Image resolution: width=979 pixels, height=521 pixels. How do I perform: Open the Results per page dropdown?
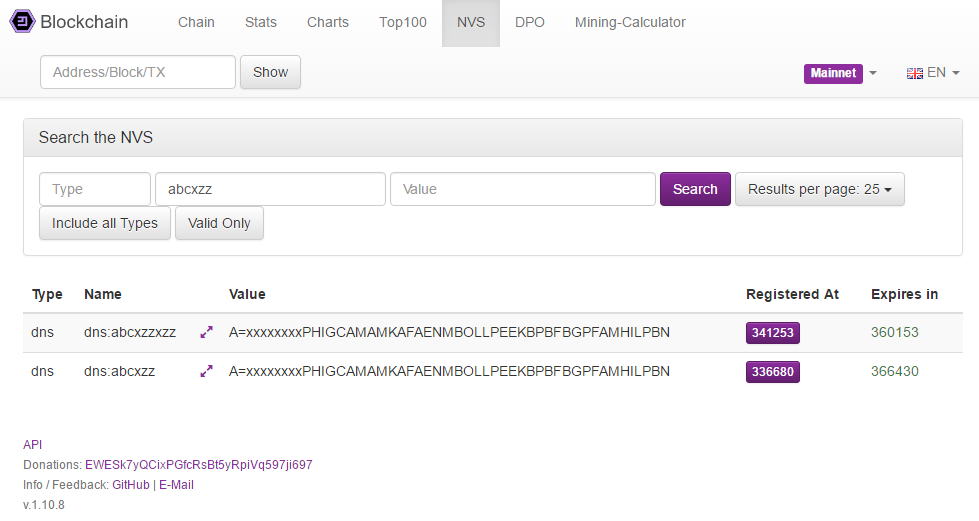point(820,189)
